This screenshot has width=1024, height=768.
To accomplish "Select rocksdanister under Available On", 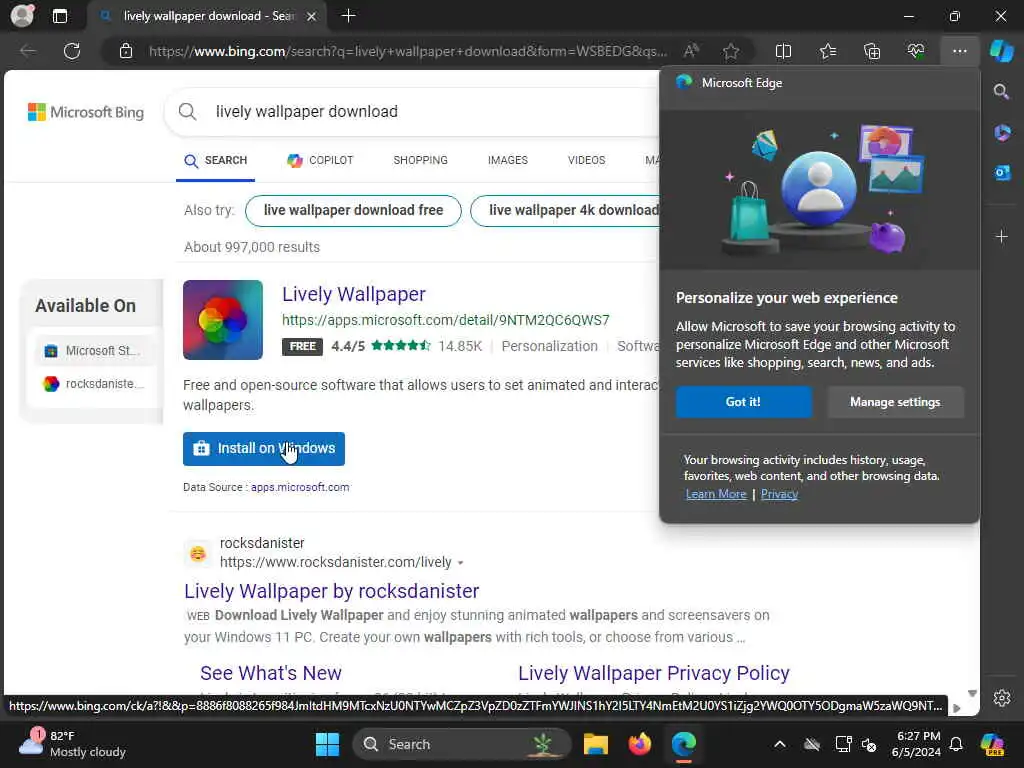I will pyautogui.click(x=95, y=384).
